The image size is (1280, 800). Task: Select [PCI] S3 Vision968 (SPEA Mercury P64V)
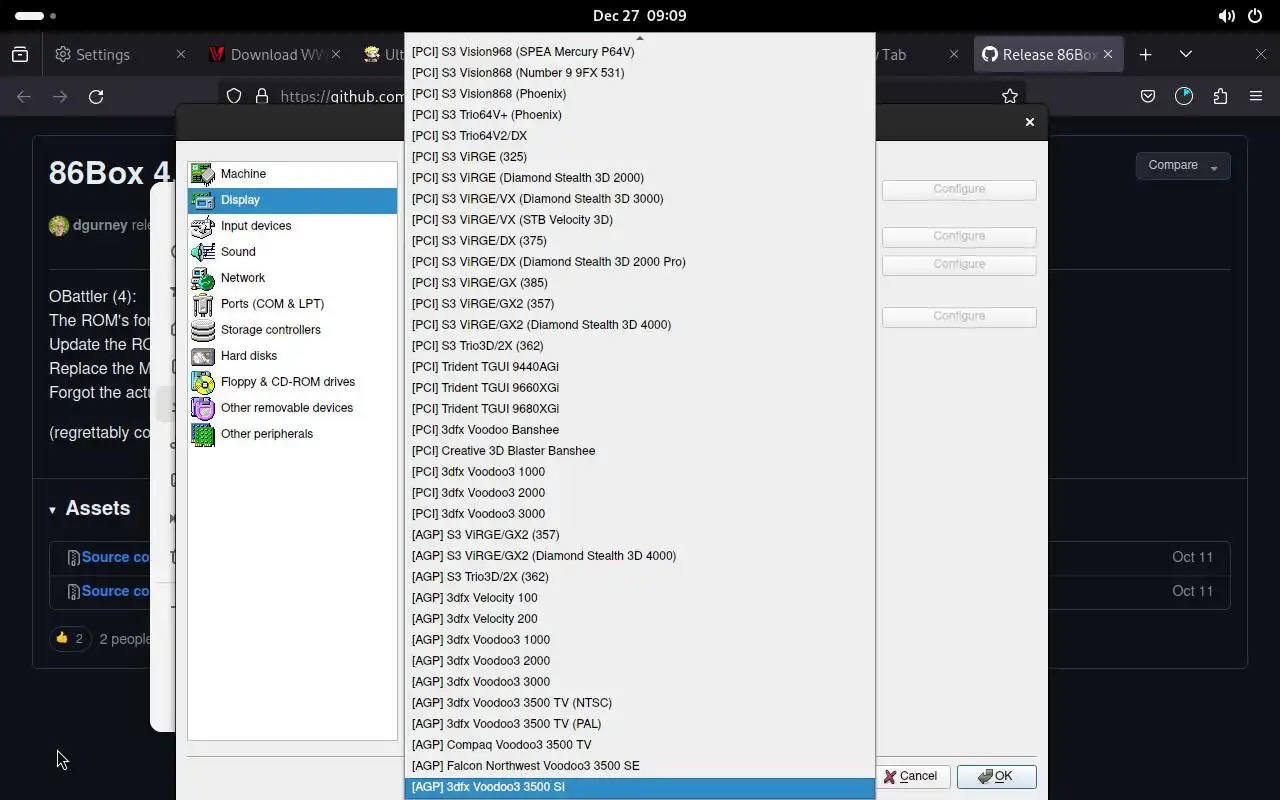640,52
